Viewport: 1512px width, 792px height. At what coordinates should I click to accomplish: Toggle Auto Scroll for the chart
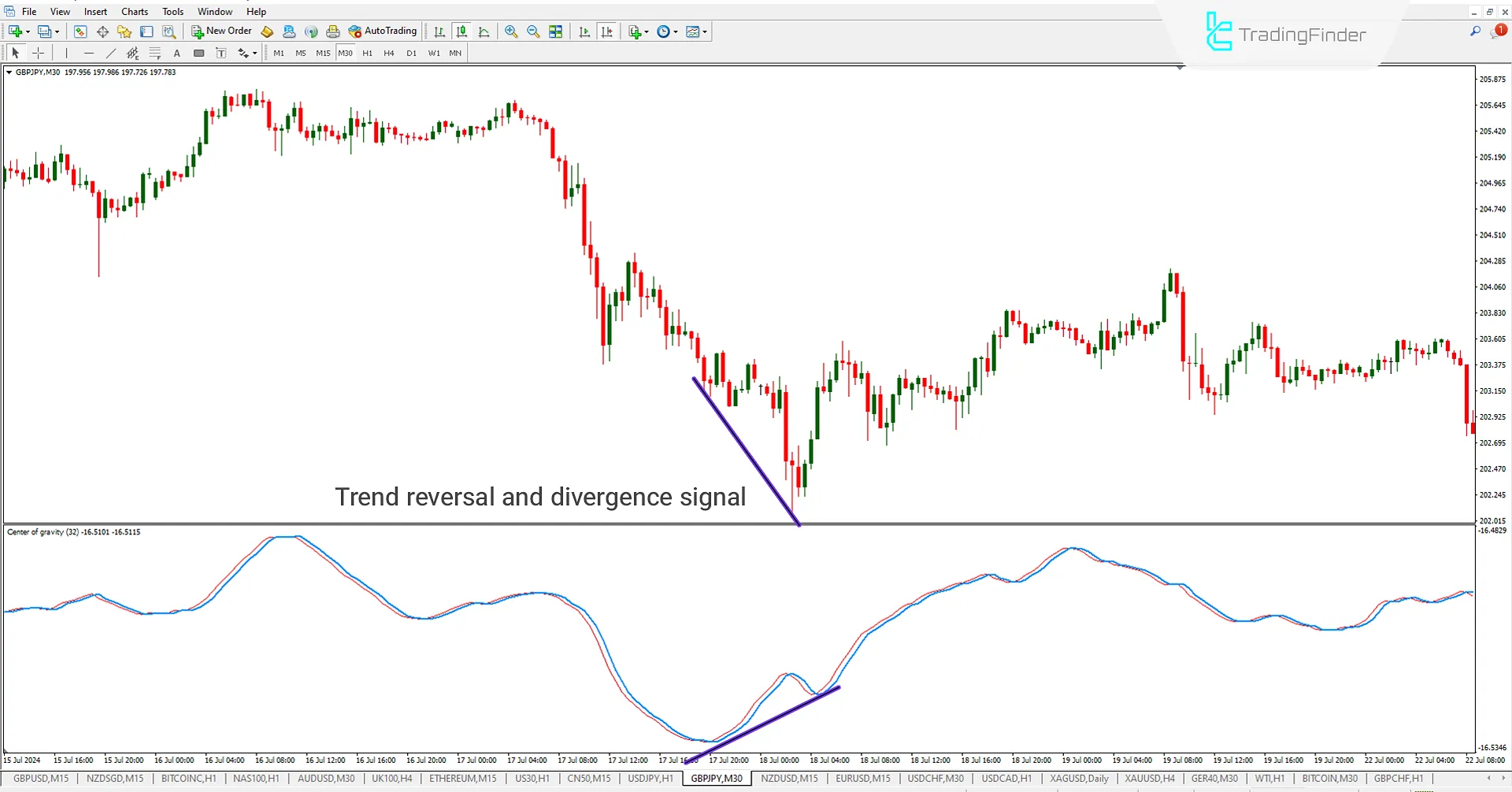584,31
